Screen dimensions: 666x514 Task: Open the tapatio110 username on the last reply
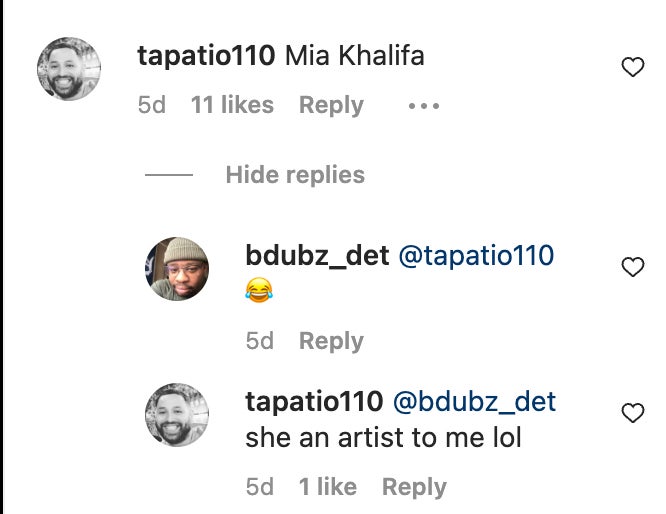point(314,402)
